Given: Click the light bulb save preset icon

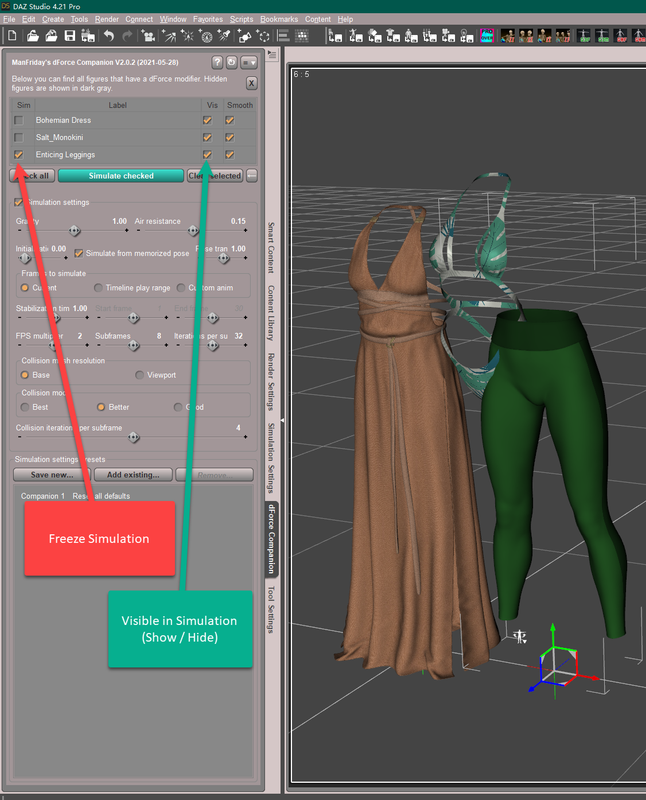Looking at the screenshot, I should [467, 36].
